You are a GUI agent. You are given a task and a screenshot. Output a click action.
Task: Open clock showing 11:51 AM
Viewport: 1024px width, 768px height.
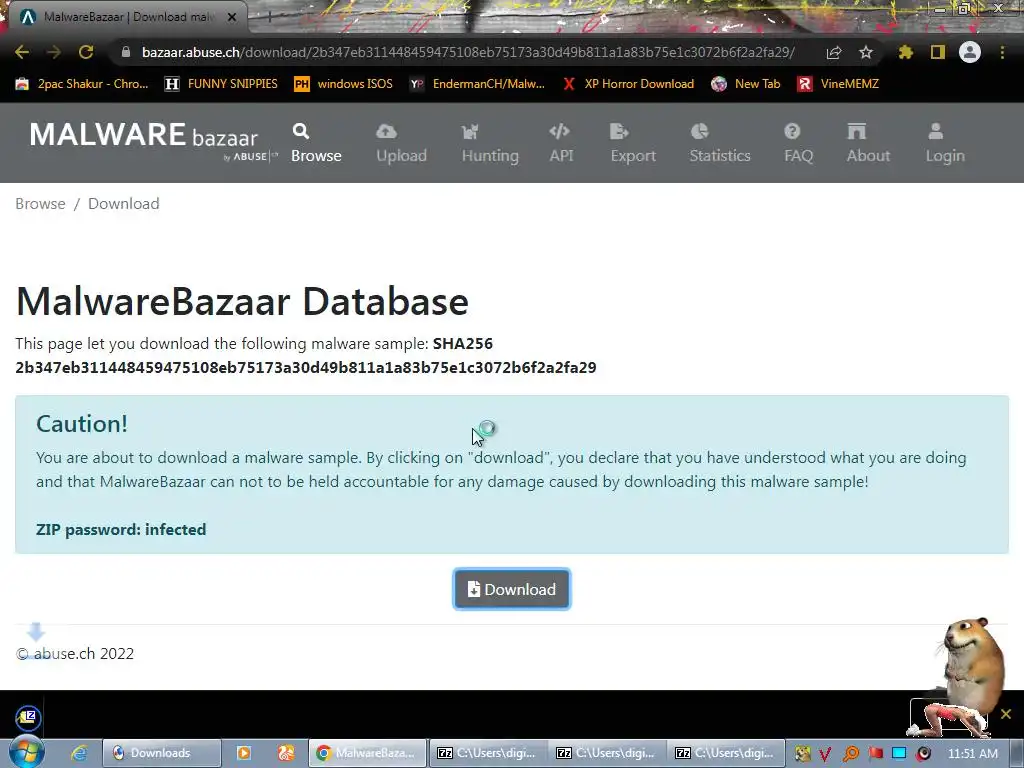(x=972, y=754)
